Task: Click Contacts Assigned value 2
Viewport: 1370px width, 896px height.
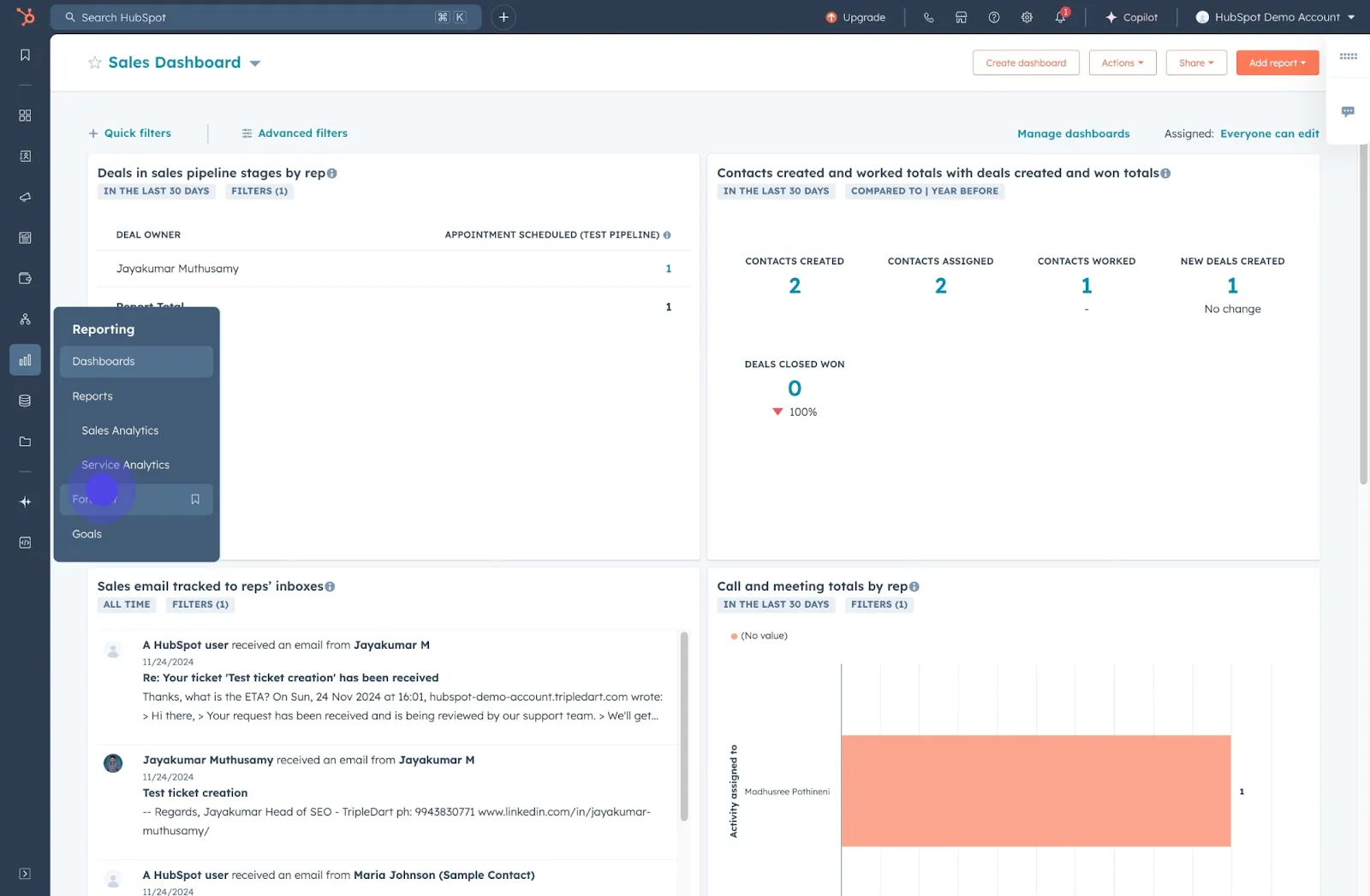Action: [x=940, y=286]
